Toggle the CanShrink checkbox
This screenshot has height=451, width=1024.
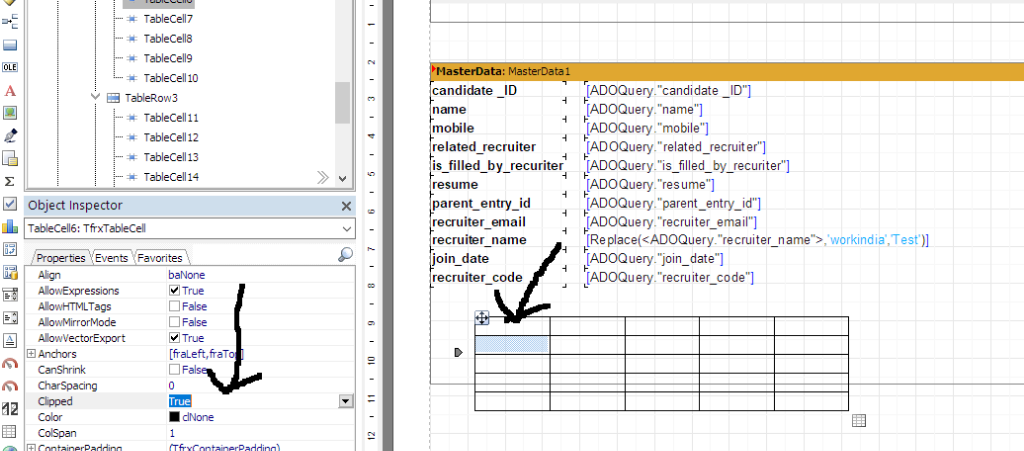click(x=174, y=369)
